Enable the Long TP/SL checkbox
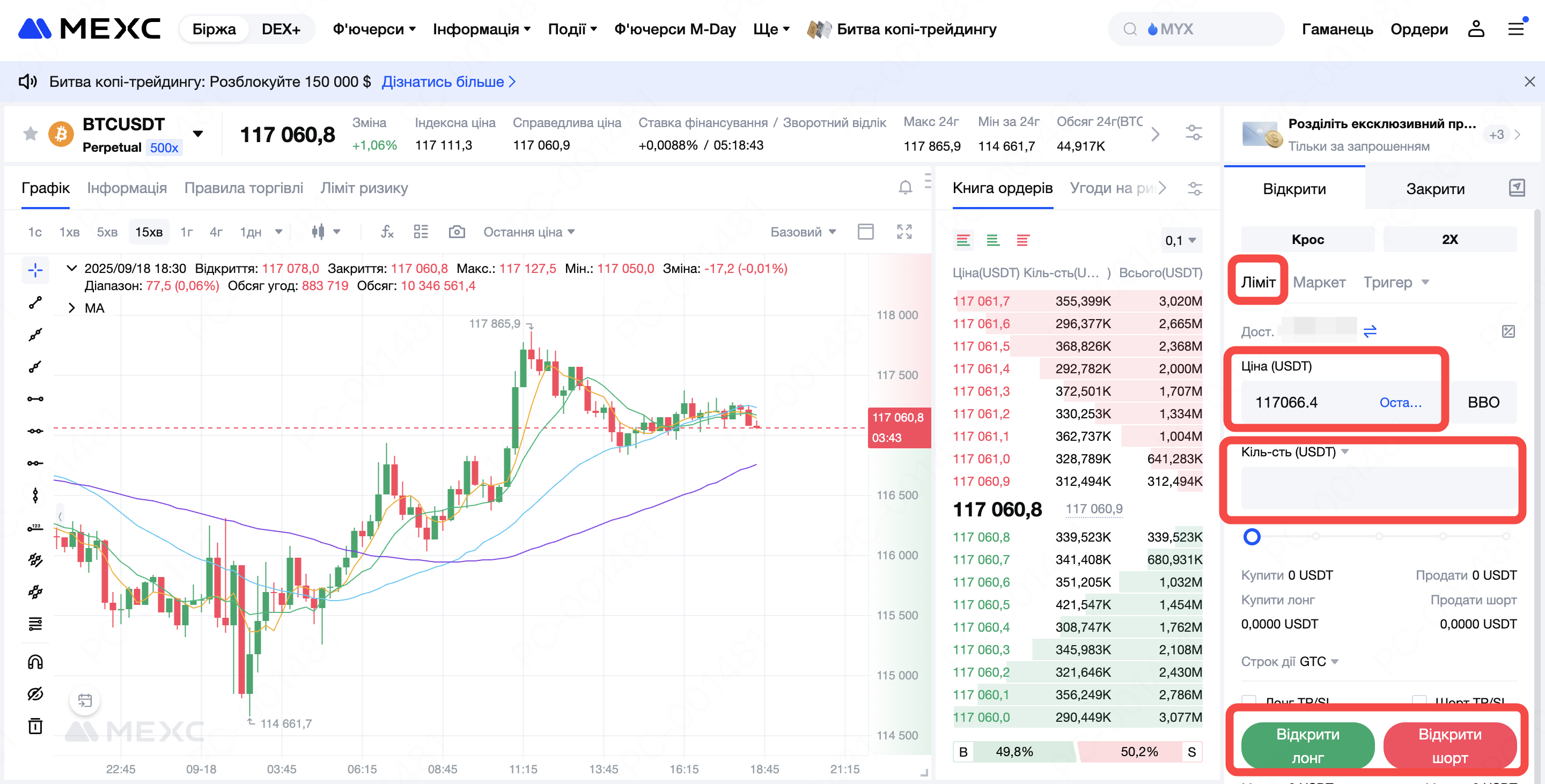Screen dimensions: 1545x784 pos(1249,699)
